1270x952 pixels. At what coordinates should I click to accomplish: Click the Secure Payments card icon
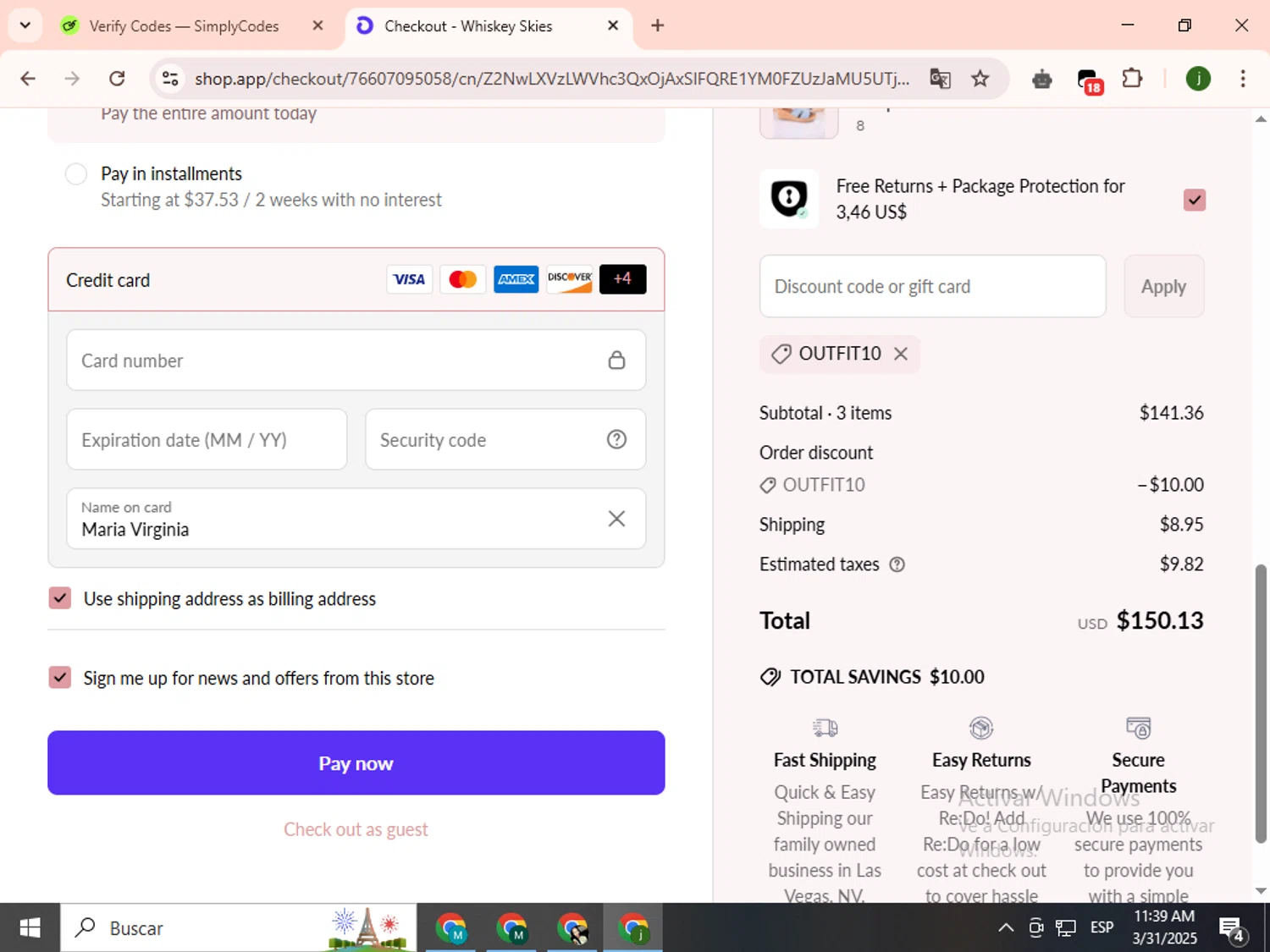[1139, 728]
